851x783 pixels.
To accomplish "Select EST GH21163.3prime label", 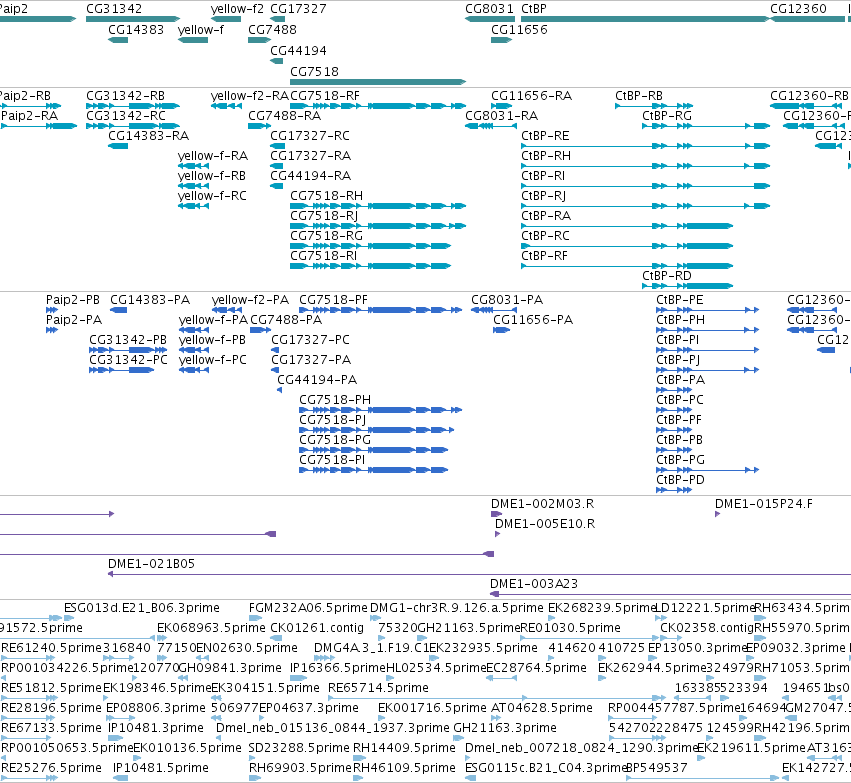I will [505, 728].
